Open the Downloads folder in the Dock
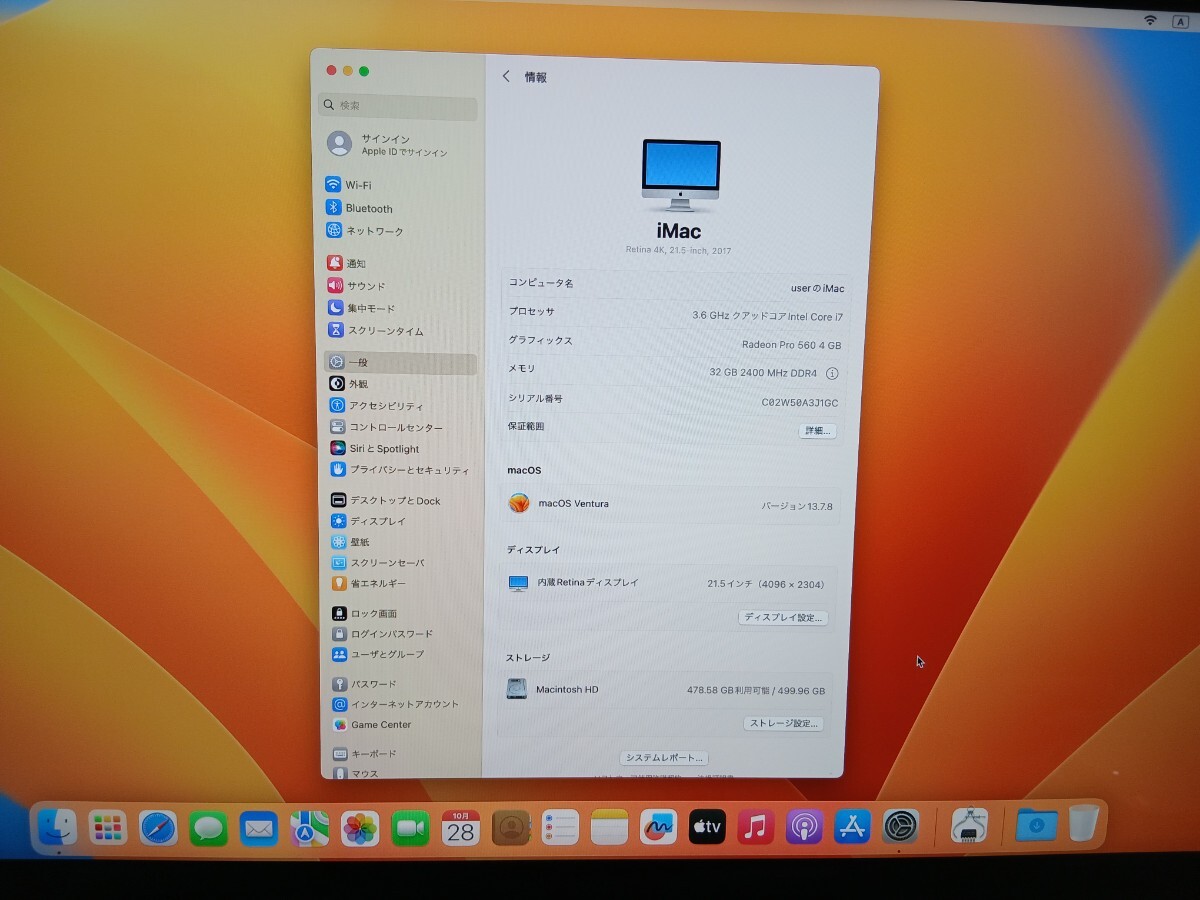The height and width of the screenshot is (900, 1200). [x=1036, y=825]
